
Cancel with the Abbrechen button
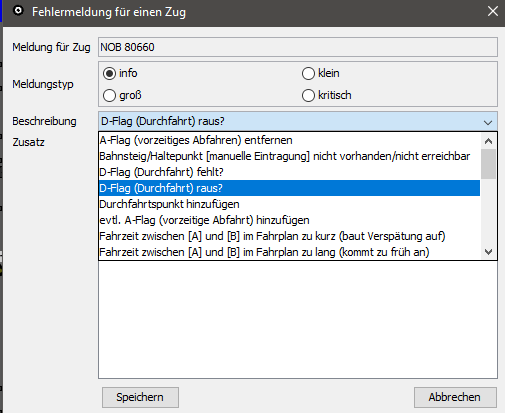point(455,397)
